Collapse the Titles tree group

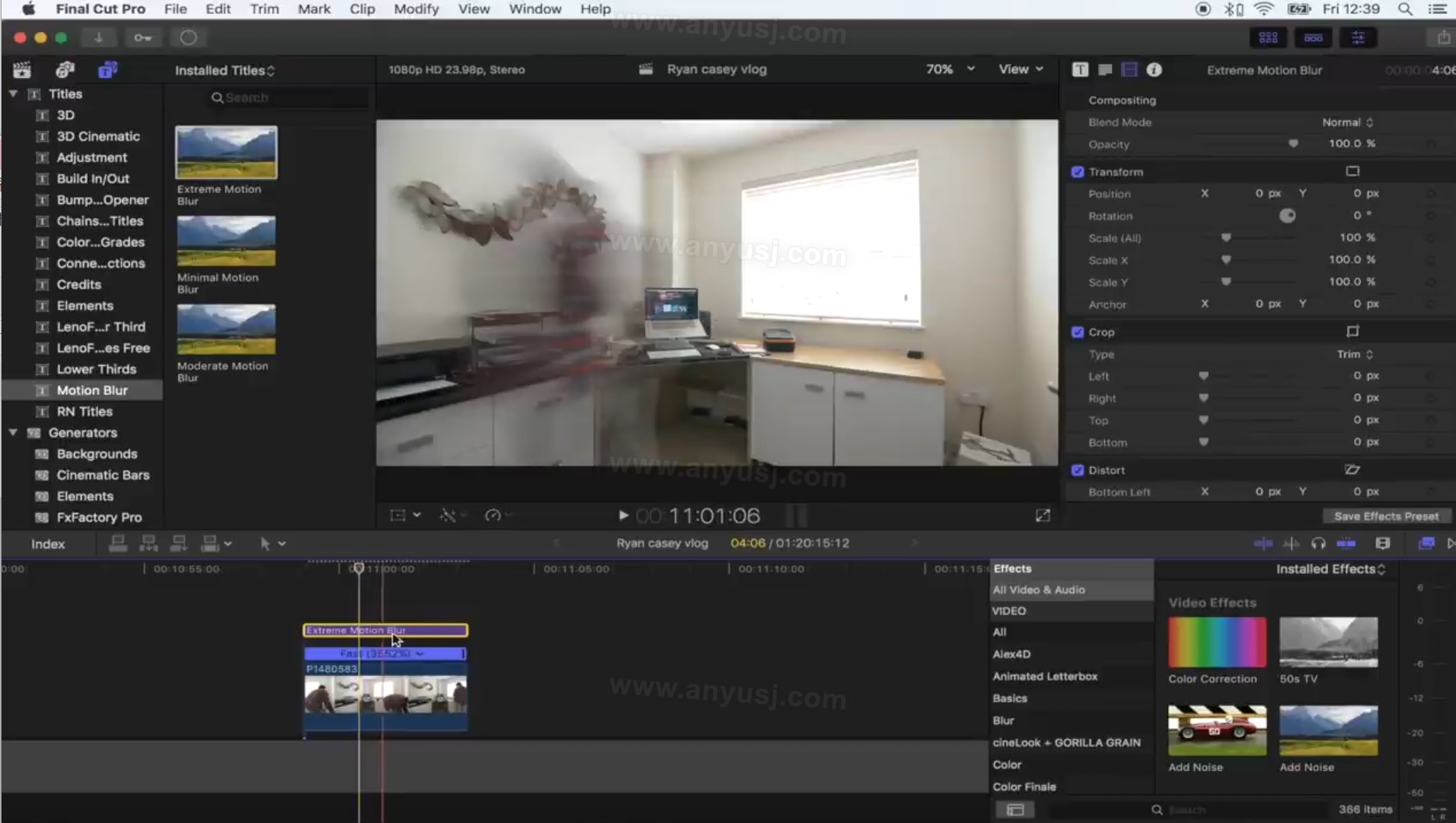click(x=13, y=93)
